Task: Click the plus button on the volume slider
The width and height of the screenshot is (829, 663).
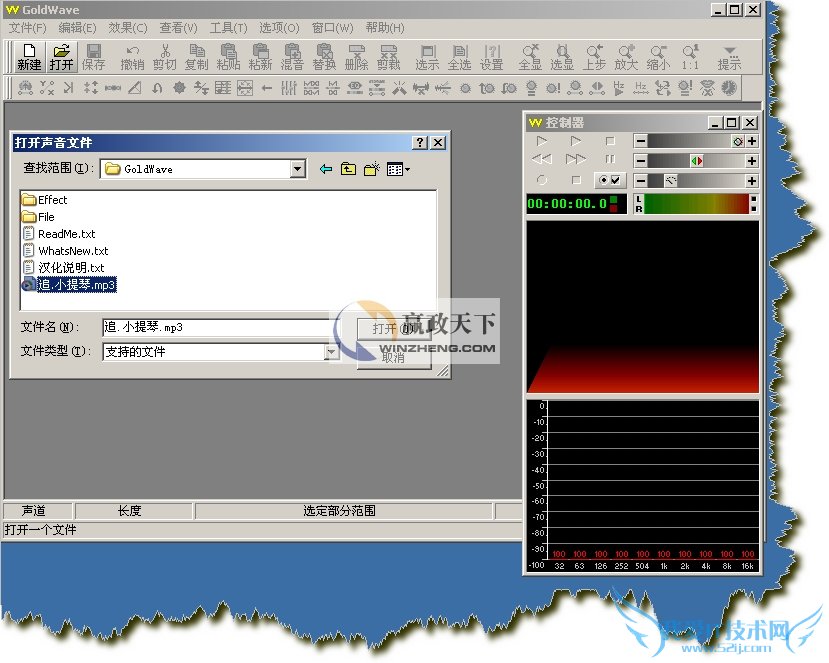Action: pos(751,141)
